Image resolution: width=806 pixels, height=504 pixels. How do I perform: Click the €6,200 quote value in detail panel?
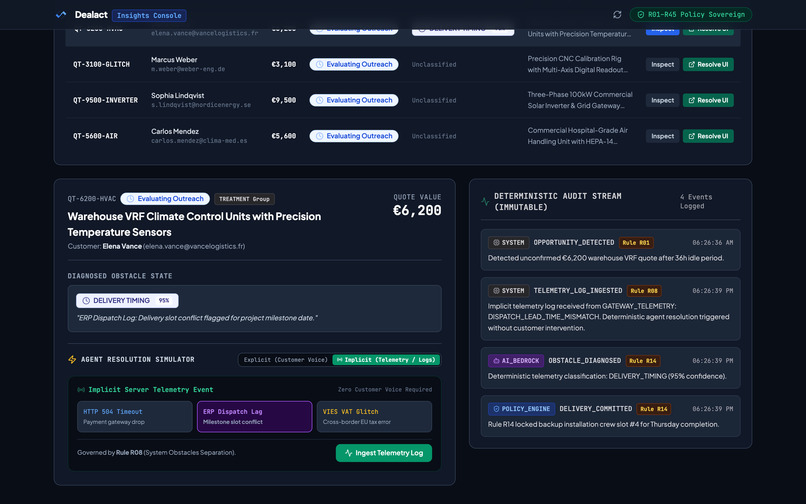pyautogui.click(x=417, y=210)
